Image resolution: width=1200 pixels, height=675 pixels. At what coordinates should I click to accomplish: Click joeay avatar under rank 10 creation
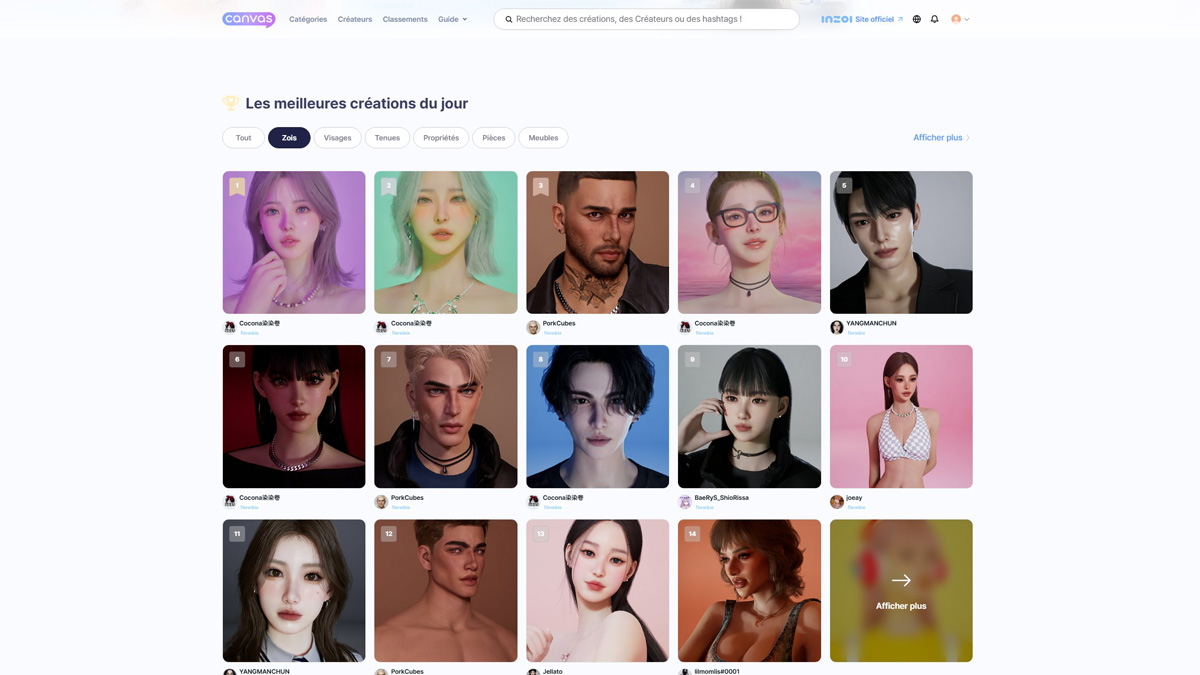click(x=837, y=501)
